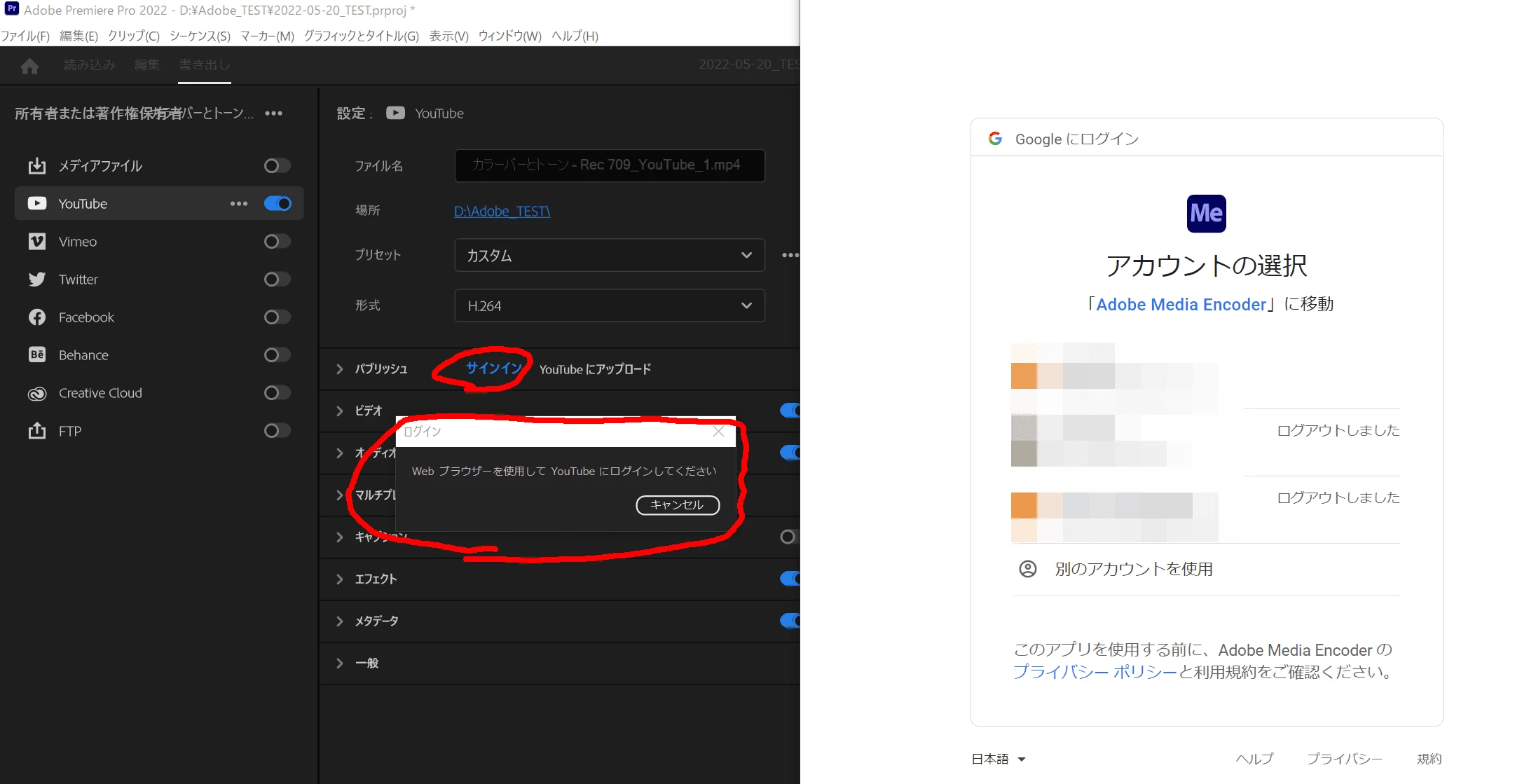The width and height of the screenshot is (1529, 784).
Task: Open the ヘルプ(H) menu
Action: click(575, 36)
